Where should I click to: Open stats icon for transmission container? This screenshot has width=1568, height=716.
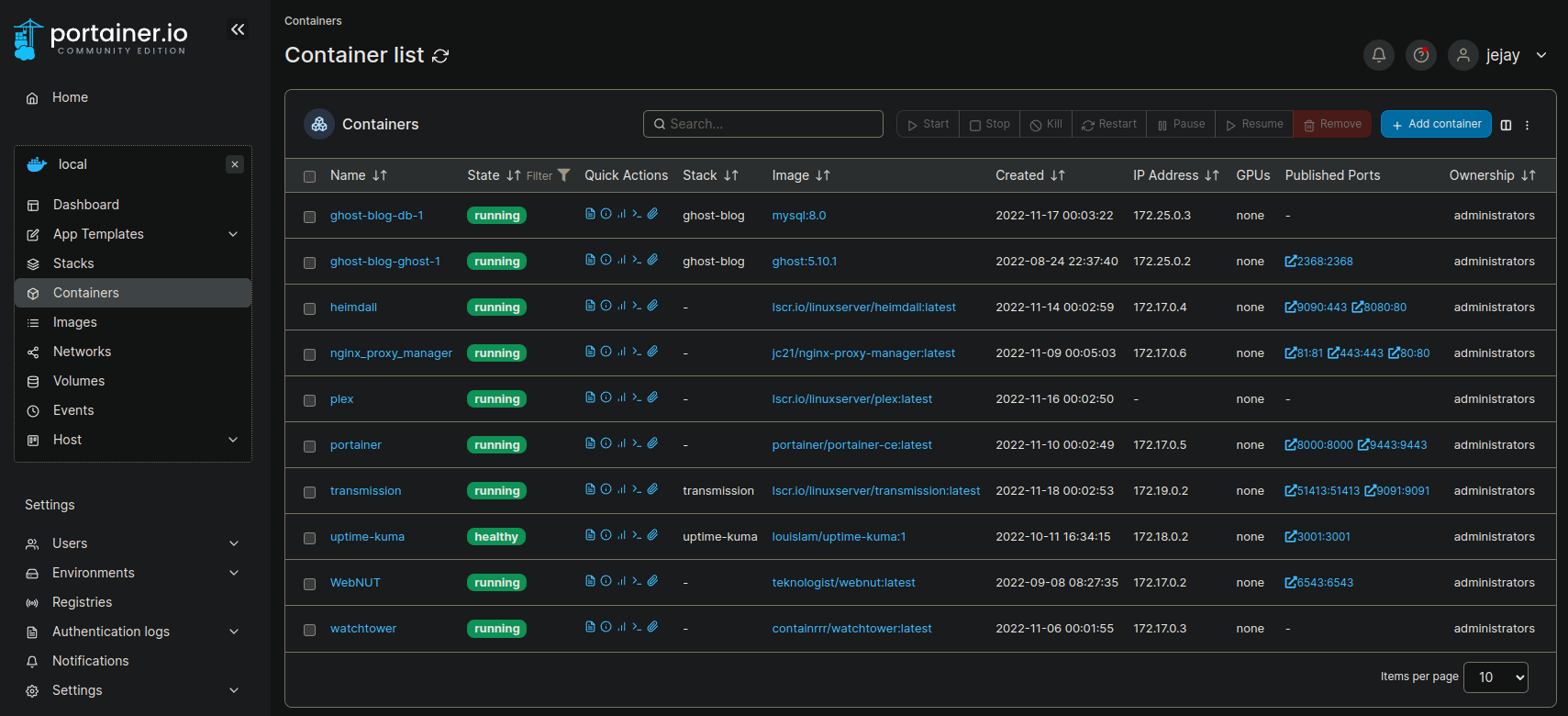pos(621,489)
